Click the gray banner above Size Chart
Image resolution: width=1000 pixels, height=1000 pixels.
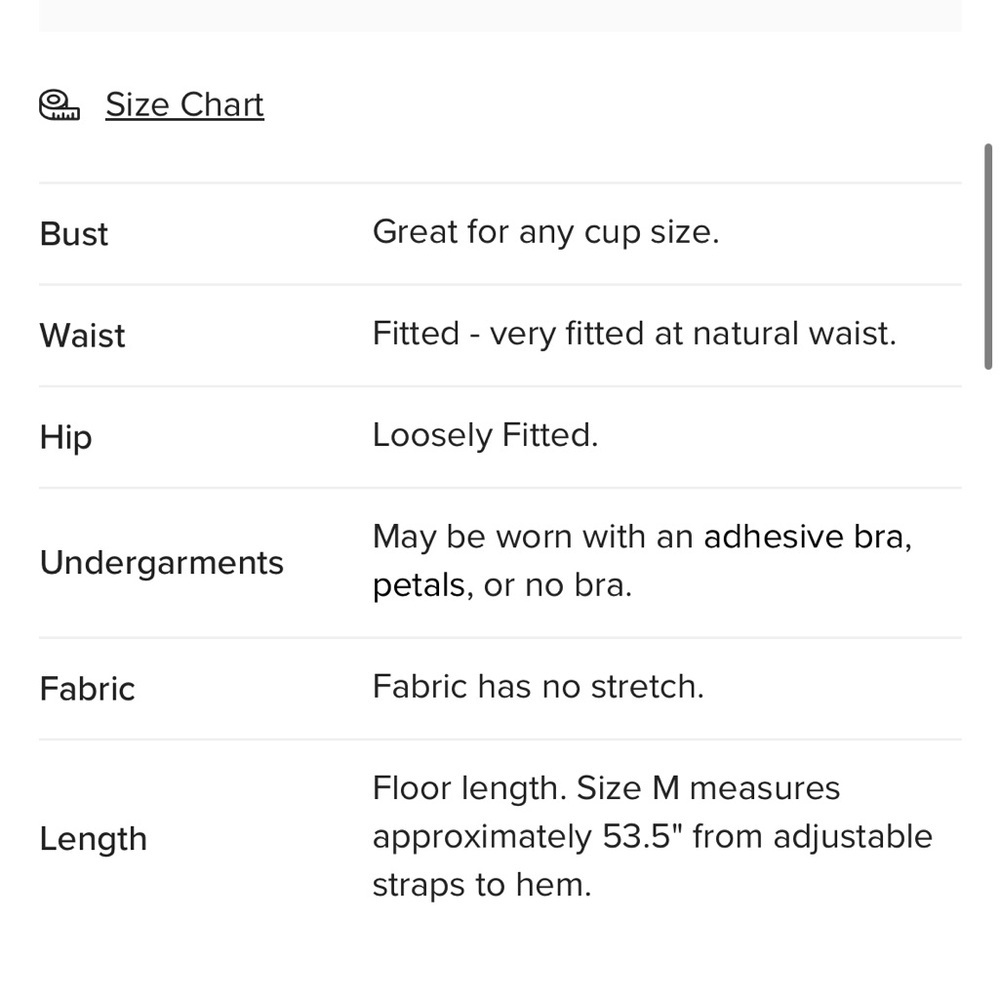[x=500, y=15]
